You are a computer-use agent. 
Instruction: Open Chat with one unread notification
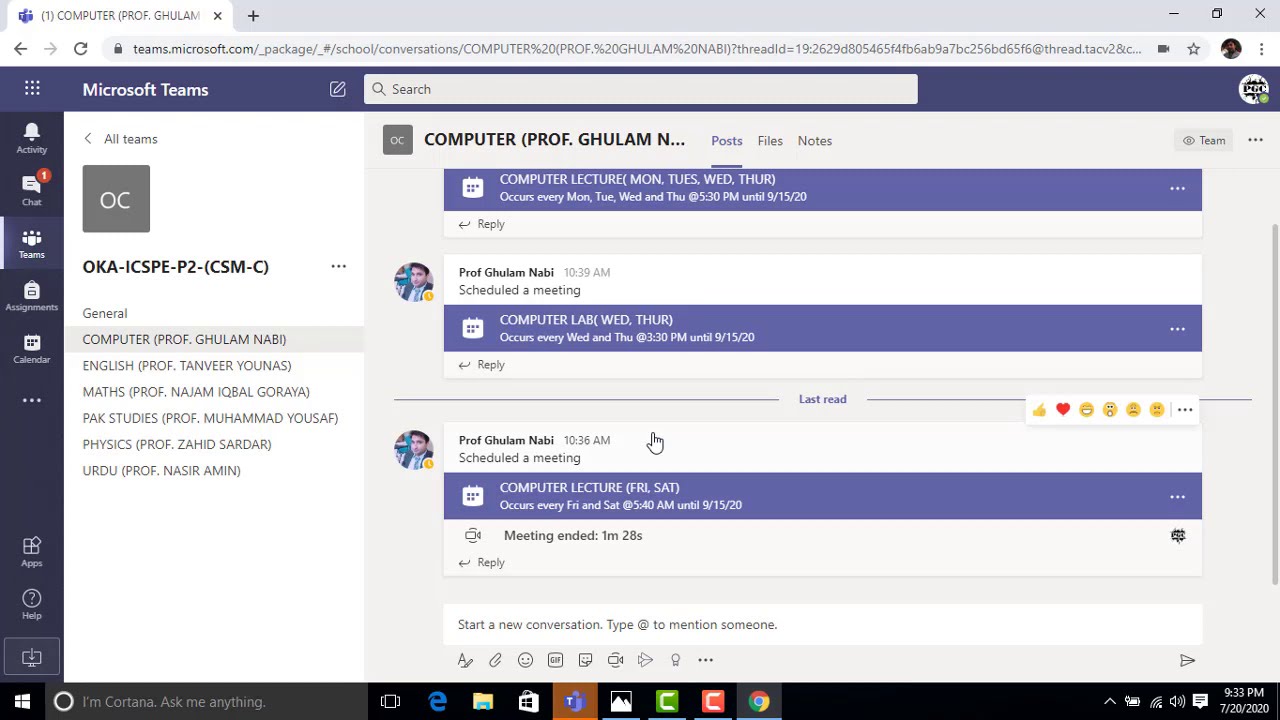[x=32, y=189]
